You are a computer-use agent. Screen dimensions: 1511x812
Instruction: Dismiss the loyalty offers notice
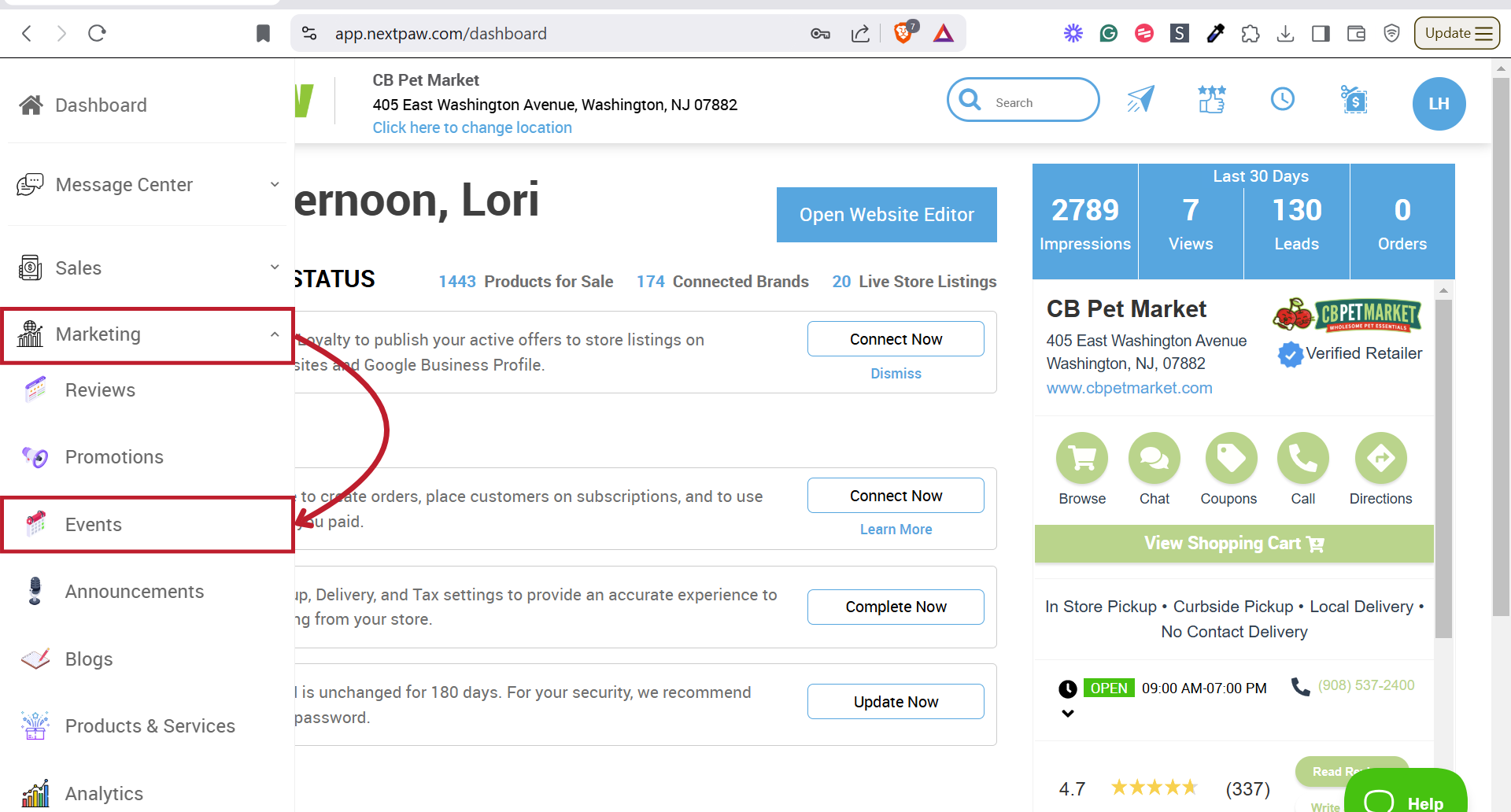896,374
